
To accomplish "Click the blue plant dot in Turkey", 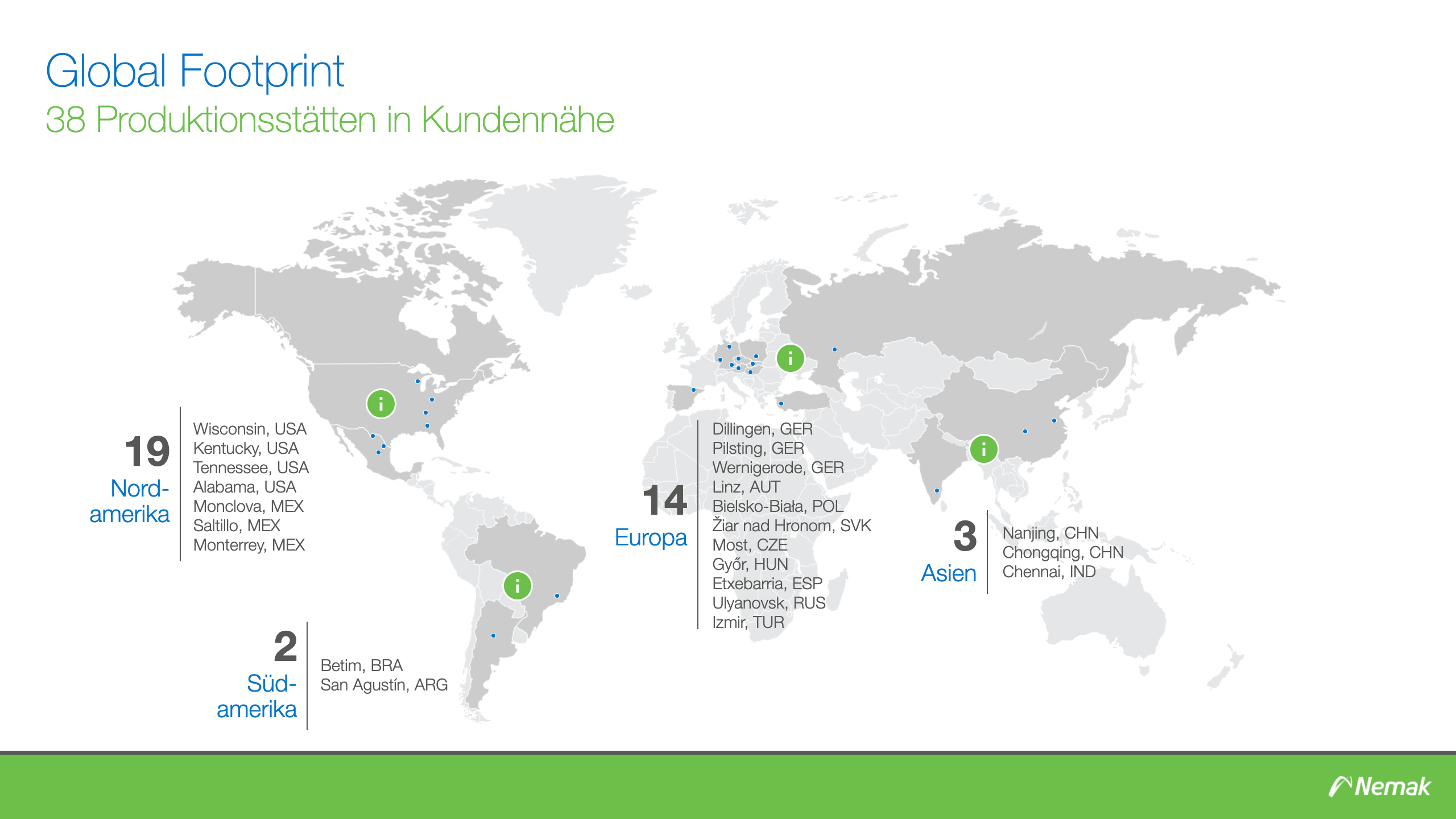I will [x=781, y=403].
